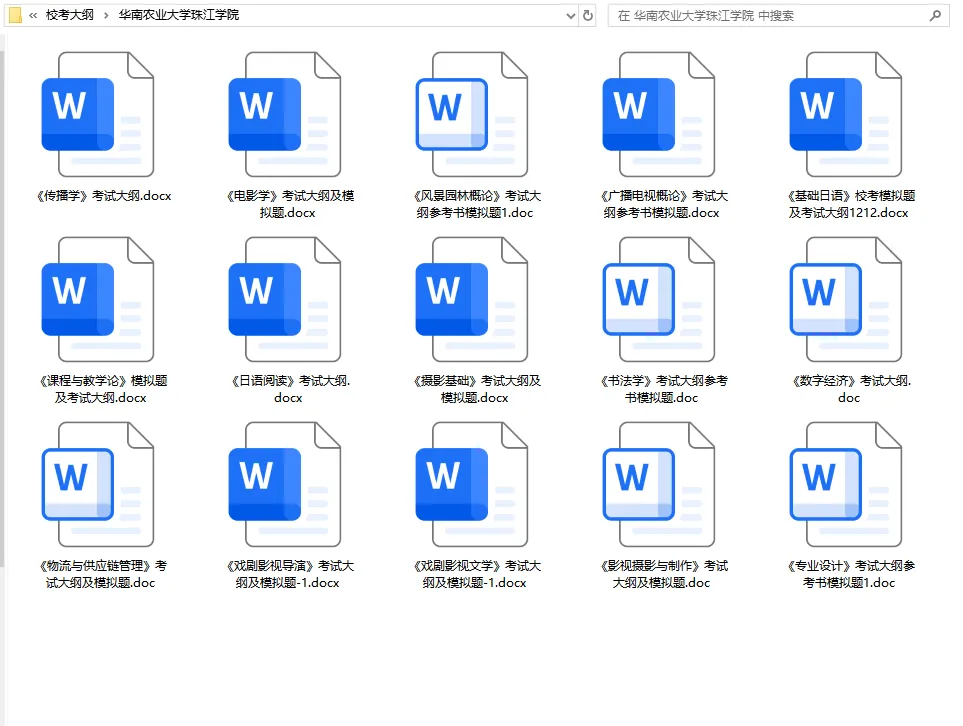The width and height of the screenshot is (963, 726).
Task: Click name 《风景园林概论》考试大纲参考书模拟题1.doc
Action: (x=476, y=204)
